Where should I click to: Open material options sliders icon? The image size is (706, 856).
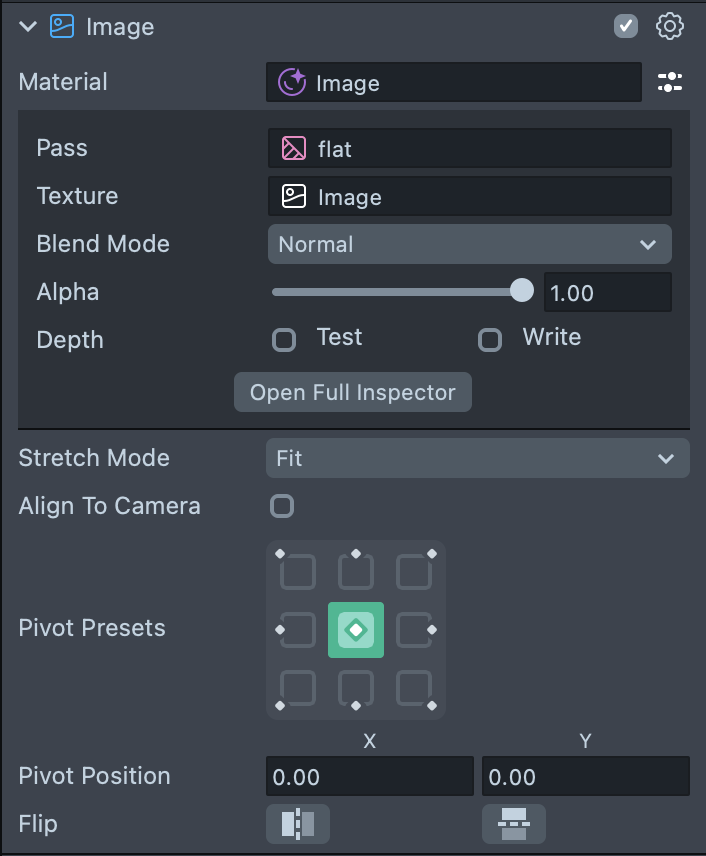669,82
